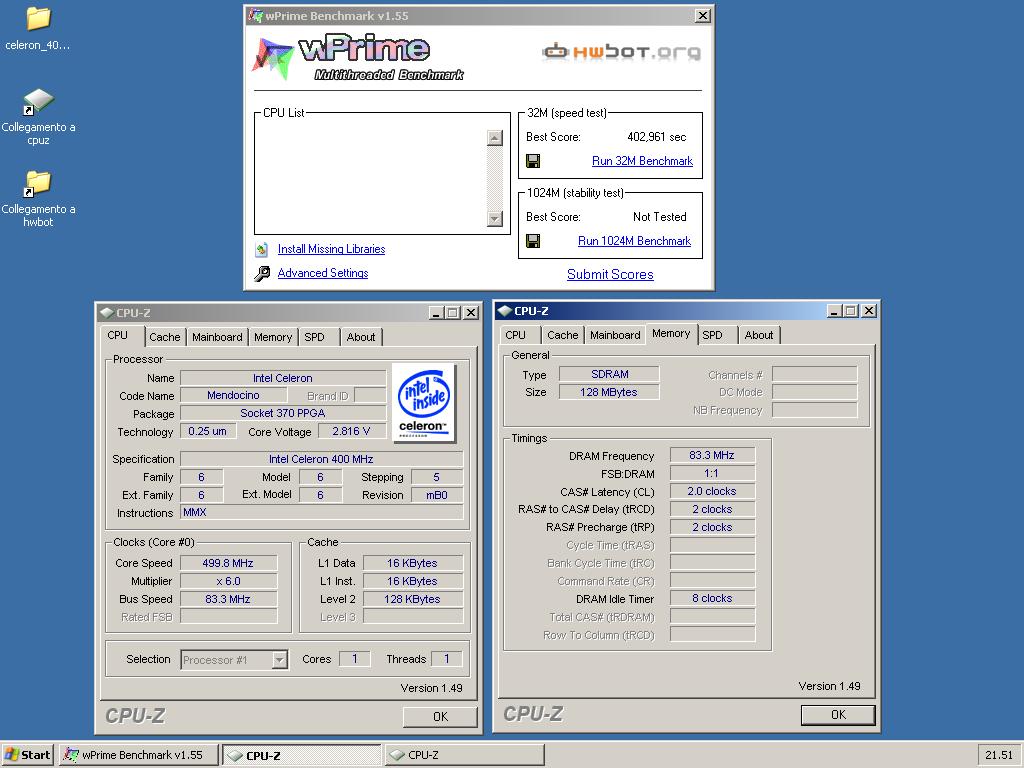
Task: Switch to Cache tab in right CPU-Z window
Action: (x=563, y=335)
